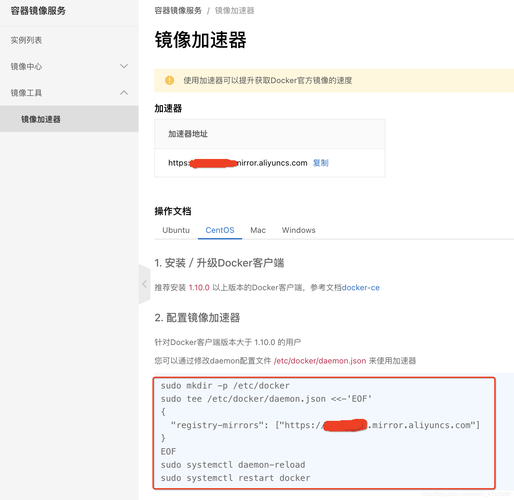Click the 'sudo tee /etc/docker/daemon.json' line

click(x=266, y=399)
